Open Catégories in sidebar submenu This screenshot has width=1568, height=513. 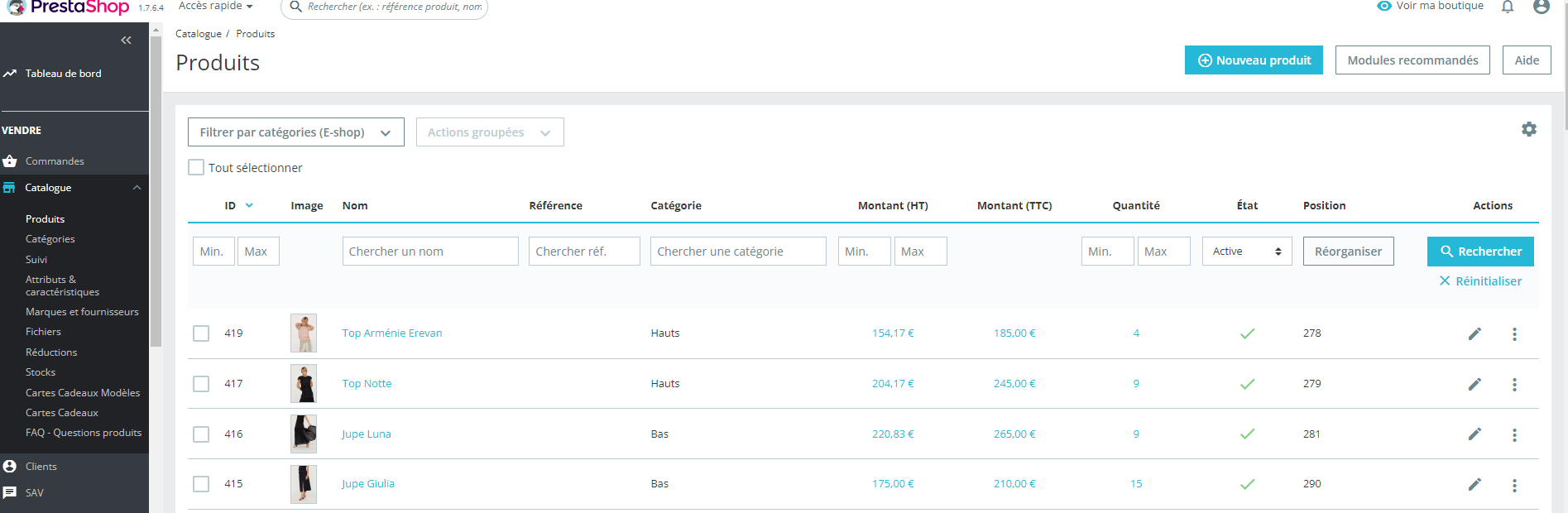(50, 239)
